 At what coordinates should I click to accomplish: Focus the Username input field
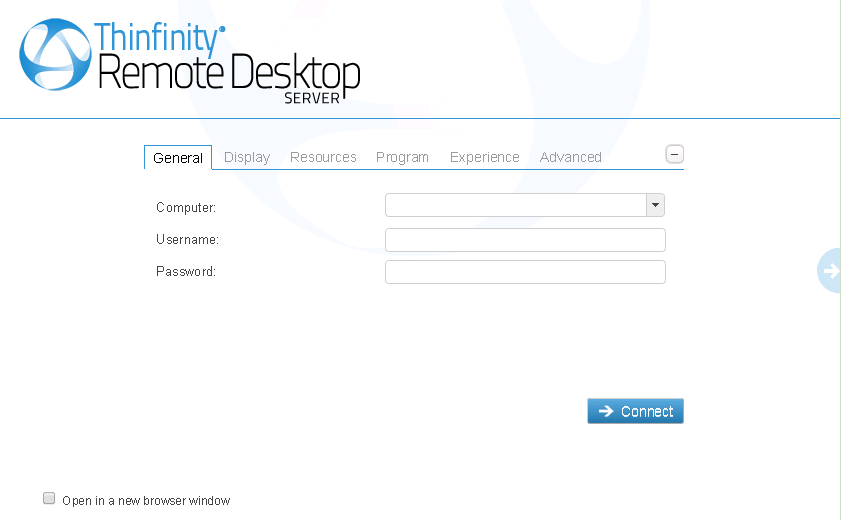(x=525, y=240)
